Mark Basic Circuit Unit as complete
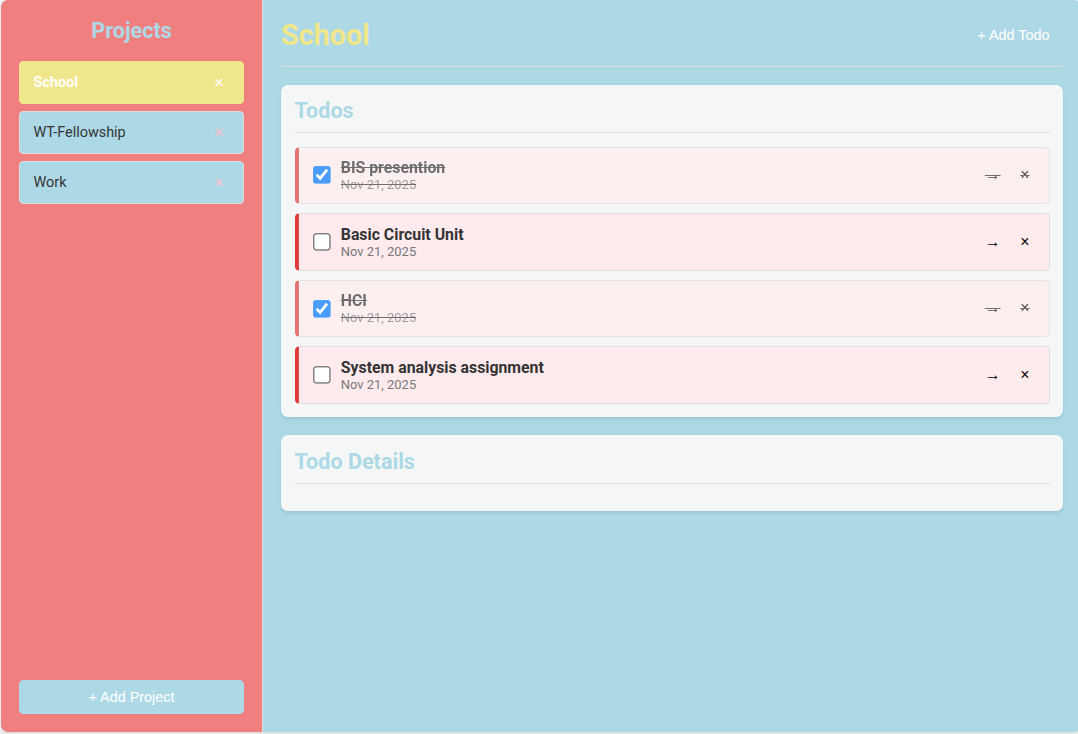 coord(322,242)
